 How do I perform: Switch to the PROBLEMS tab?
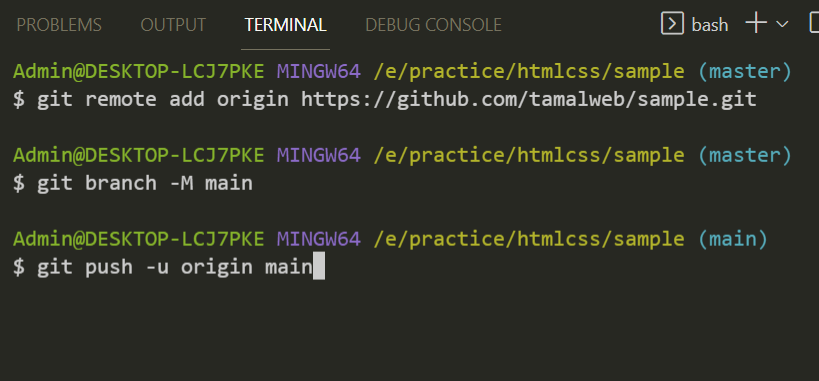59,25
